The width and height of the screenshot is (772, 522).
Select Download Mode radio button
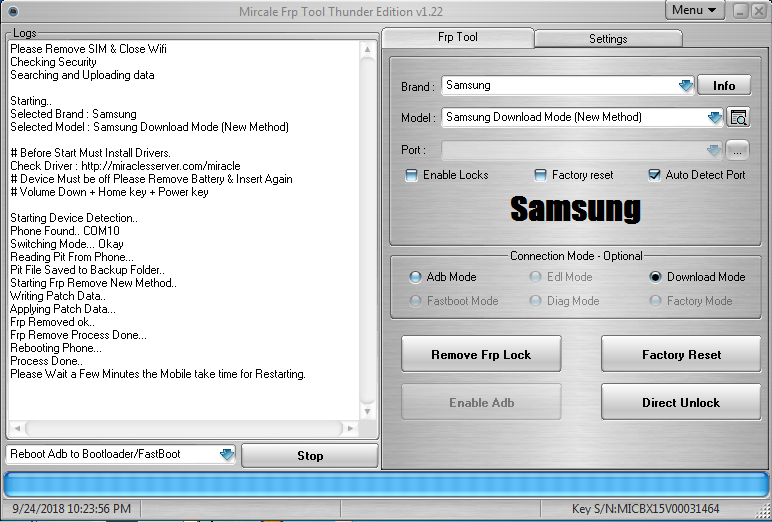(655, 277)
